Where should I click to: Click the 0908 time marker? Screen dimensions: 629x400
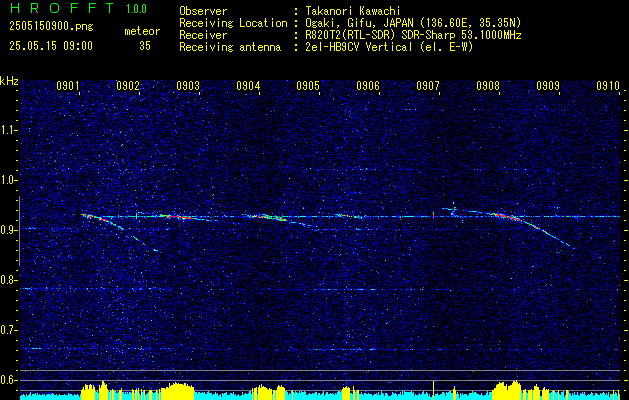click(488, 86)
